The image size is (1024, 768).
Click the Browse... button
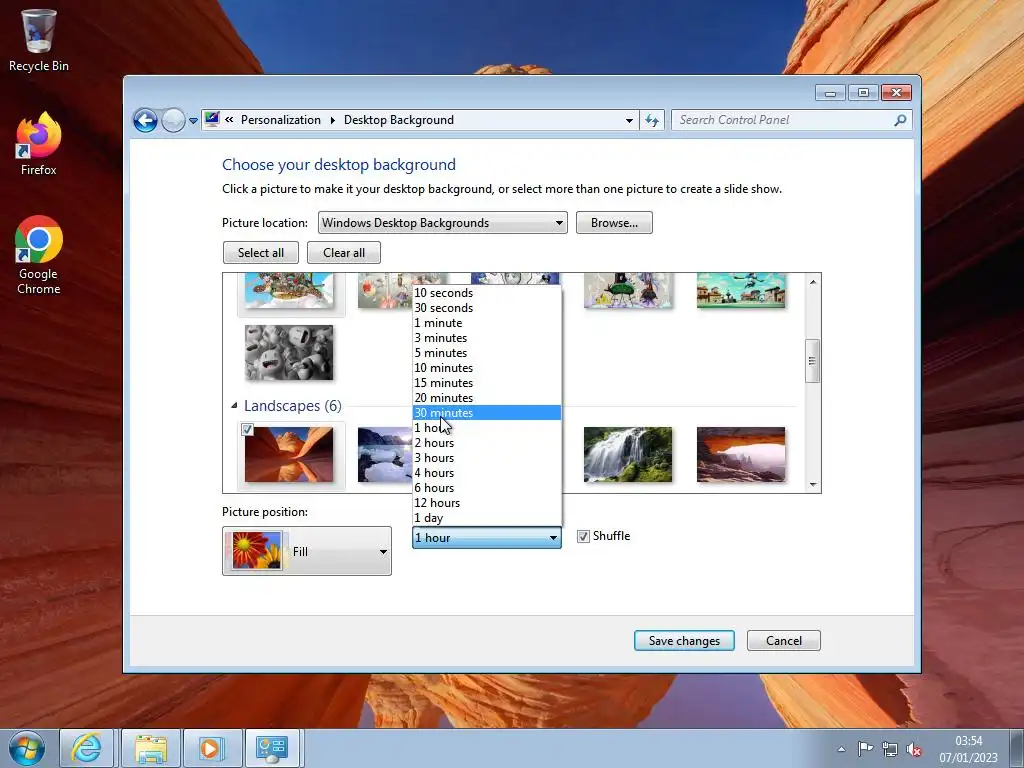coord(614,223)
